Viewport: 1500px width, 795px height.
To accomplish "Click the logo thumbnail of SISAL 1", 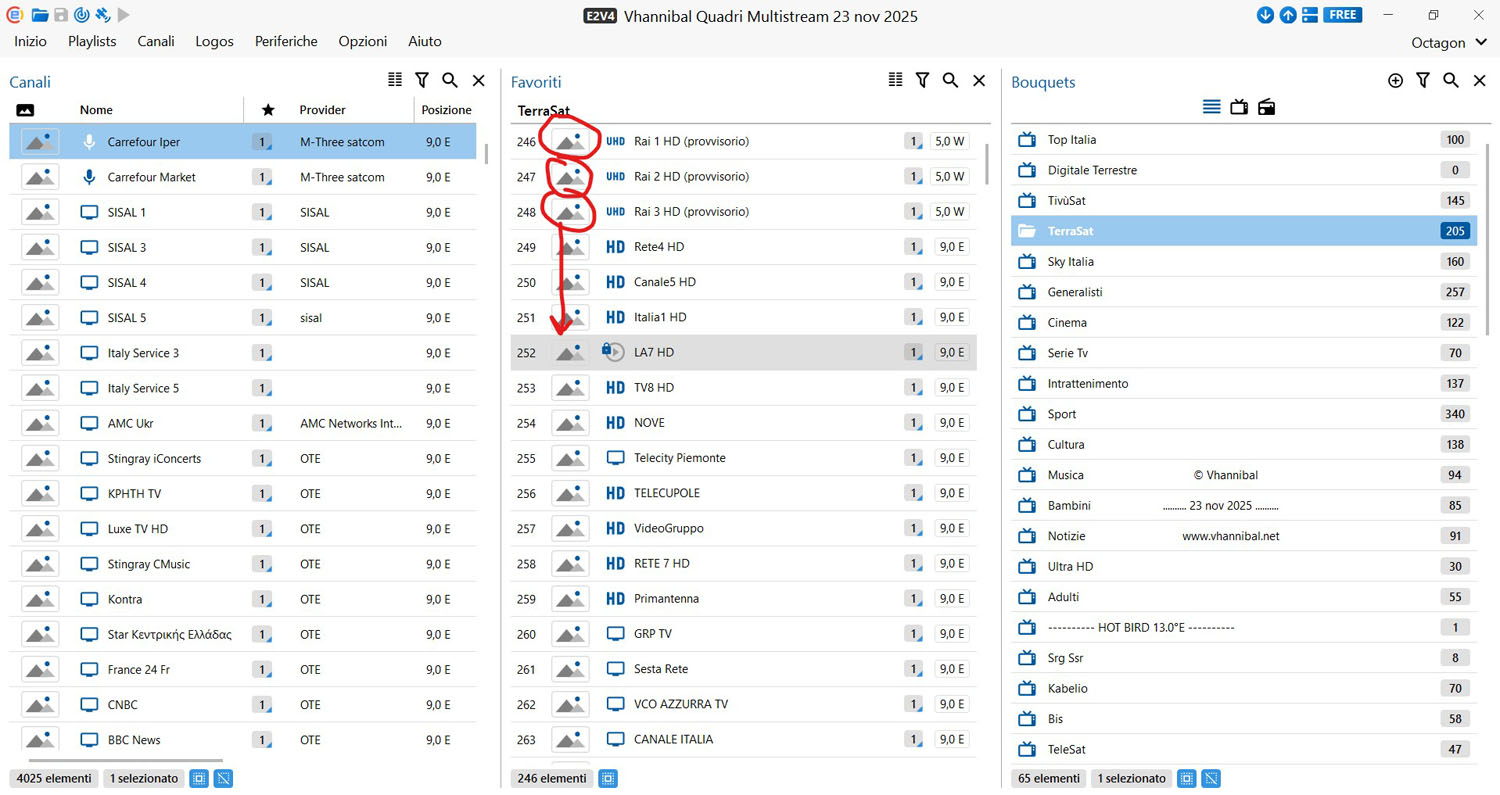I will pyautogui.click(x=40, y=212).
